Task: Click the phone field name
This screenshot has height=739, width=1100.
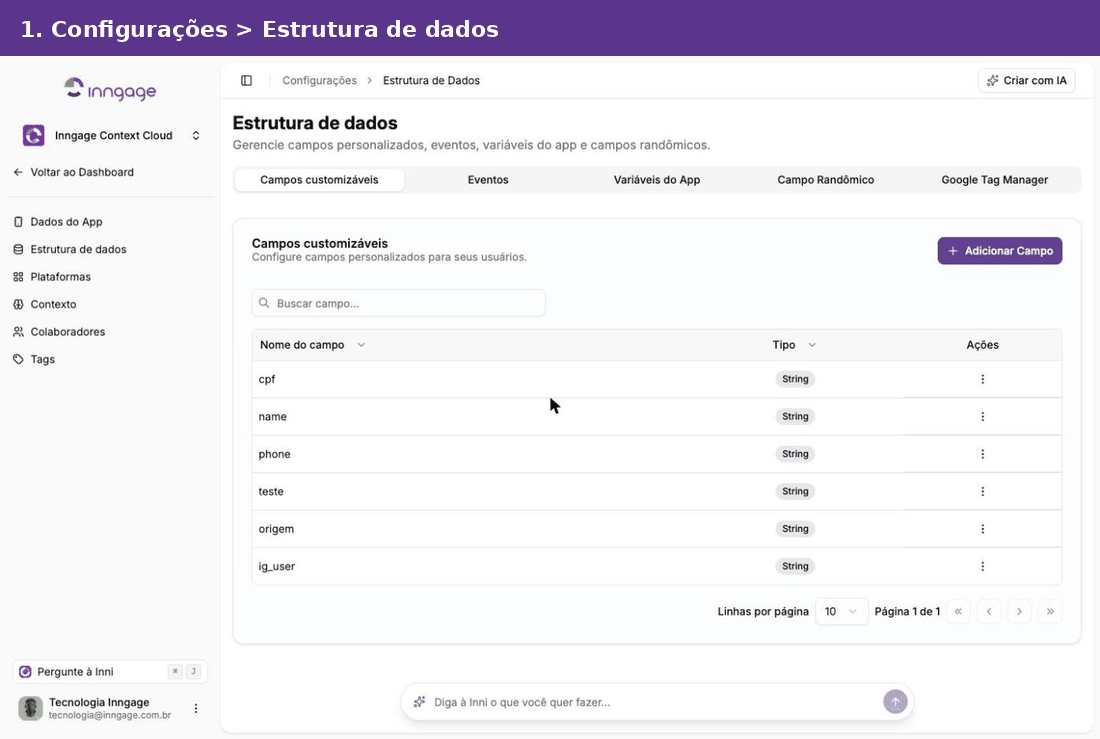Action: tap(274, 454)
